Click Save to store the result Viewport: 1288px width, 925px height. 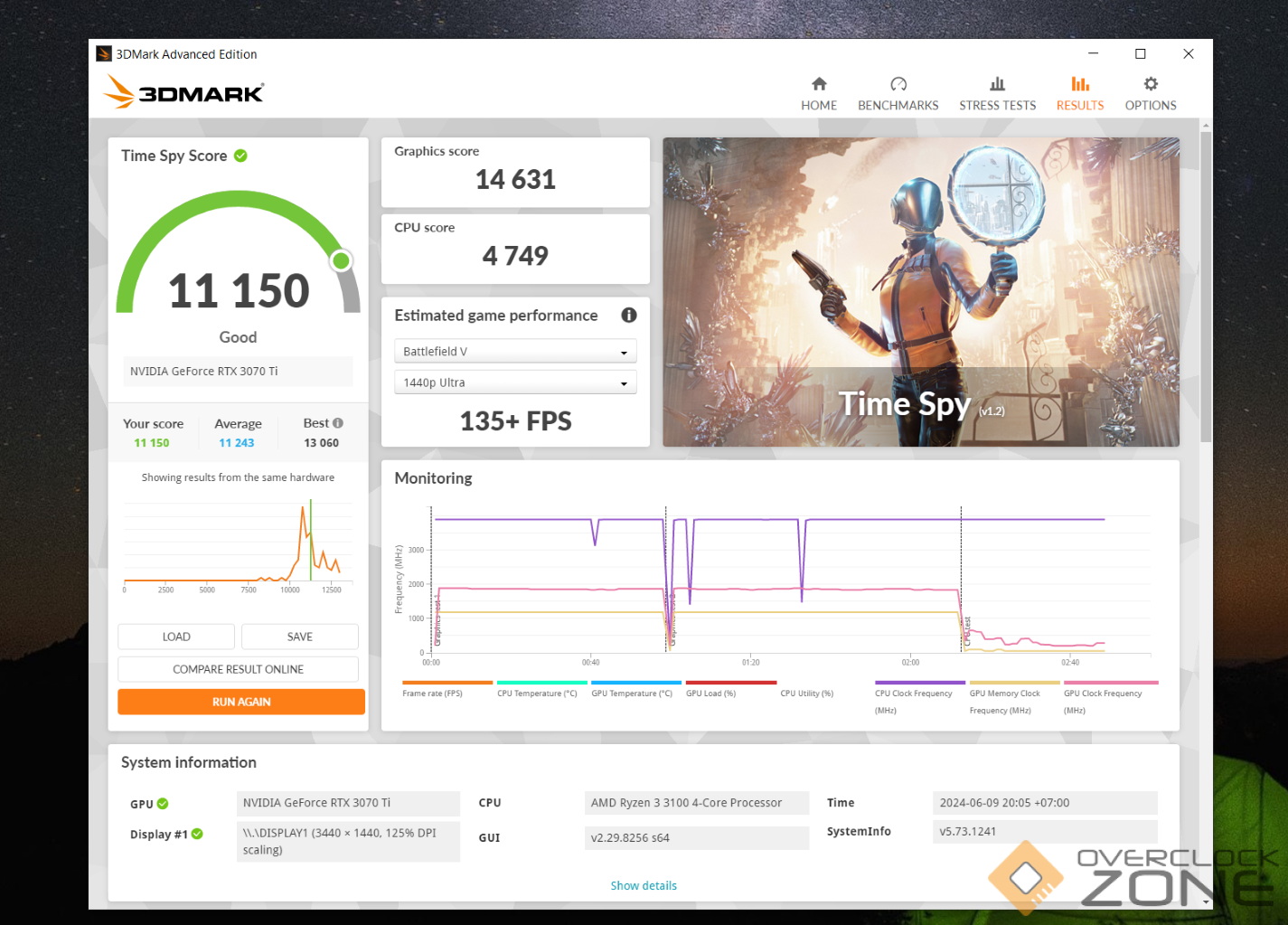pos(299,637)
